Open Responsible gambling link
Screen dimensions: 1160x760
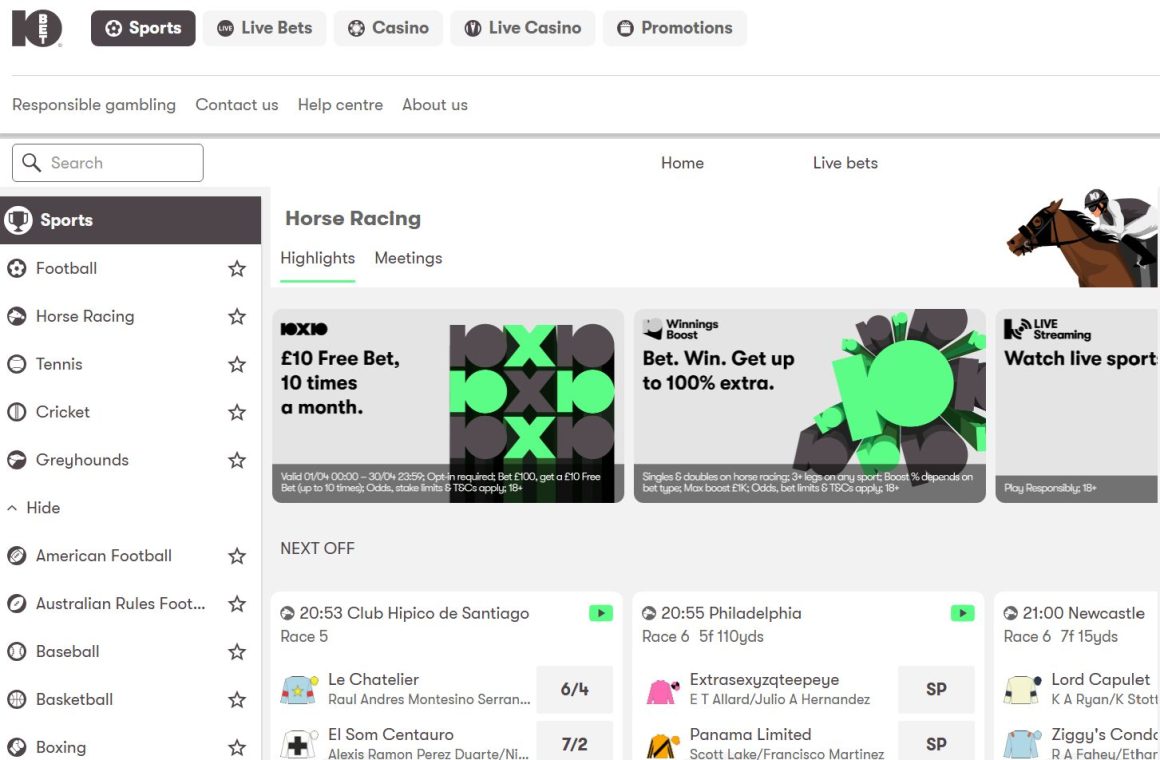pyautogui.click(x=94, y=105)
